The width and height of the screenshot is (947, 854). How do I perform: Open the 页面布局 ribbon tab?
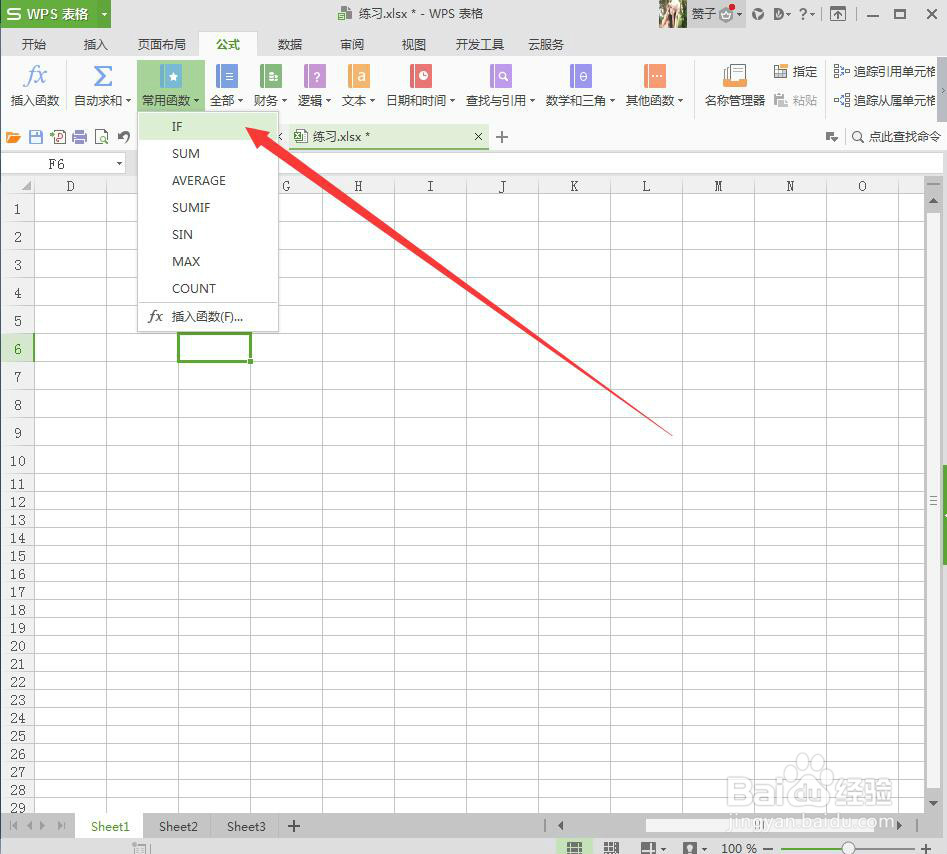click(162, 44)
